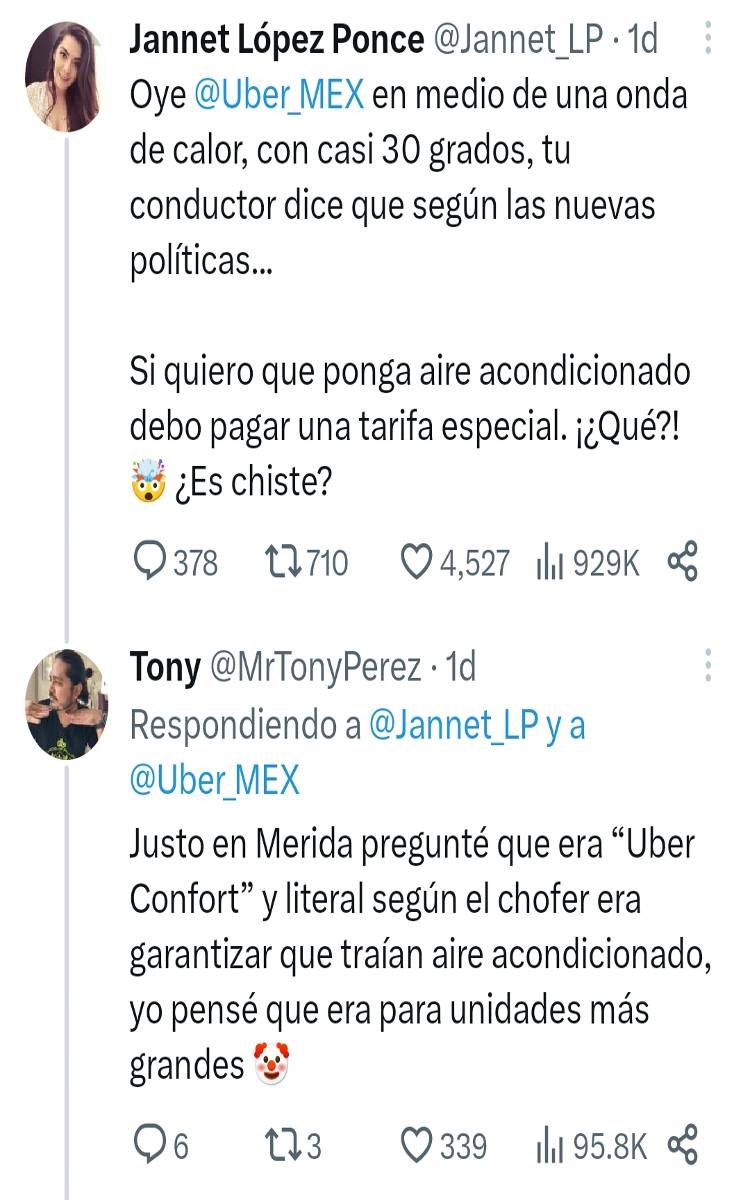Screen dimensions: 750x1200
Task: Share Tony's reply tweet
Action: point(682,1143)
